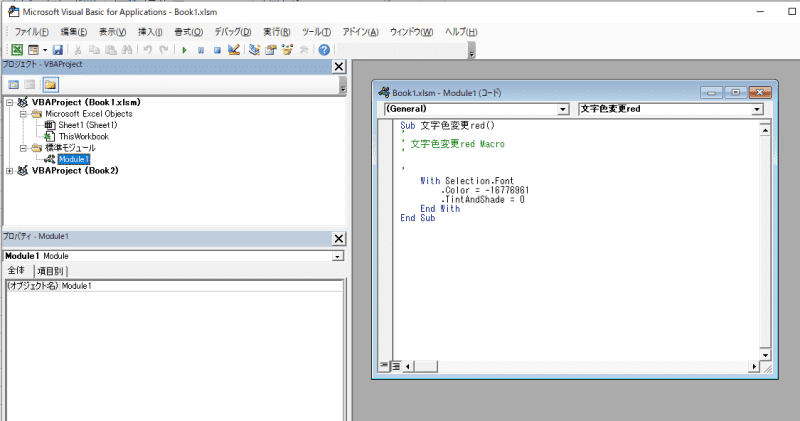Collapse Microsoft Excel Objects folder

23,114
